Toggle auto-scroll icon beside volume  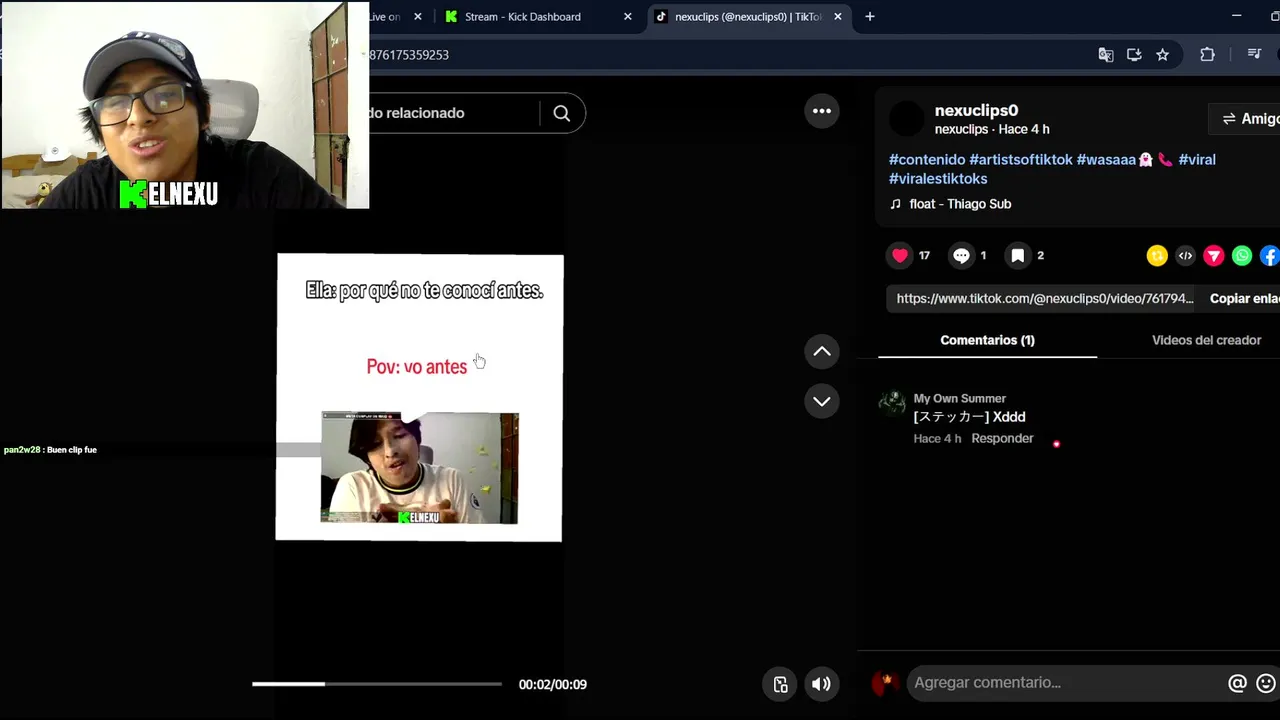(x=781, y=684)
